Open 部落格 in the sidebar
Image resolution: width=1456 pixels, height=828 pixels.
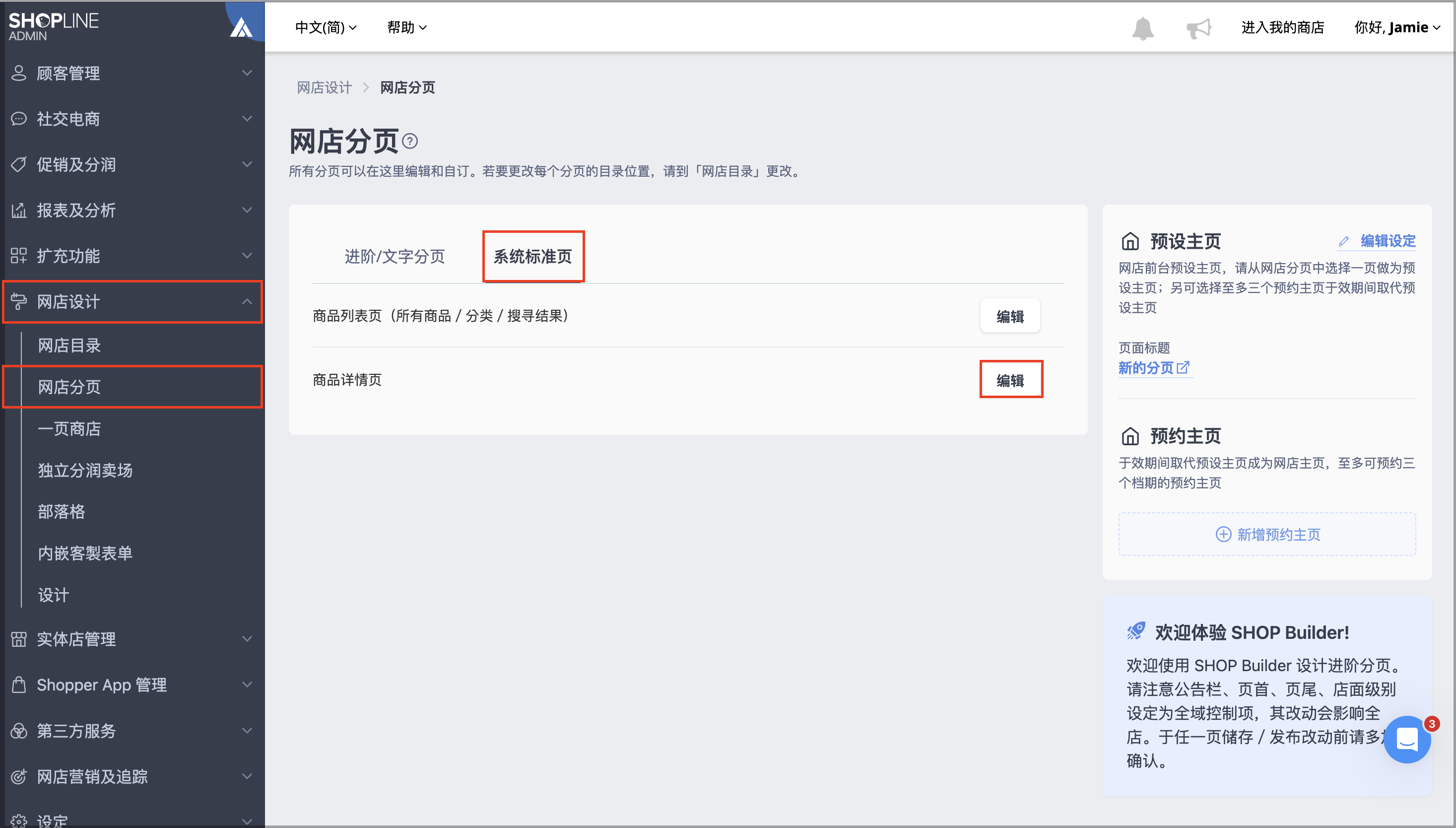(62, 512)
